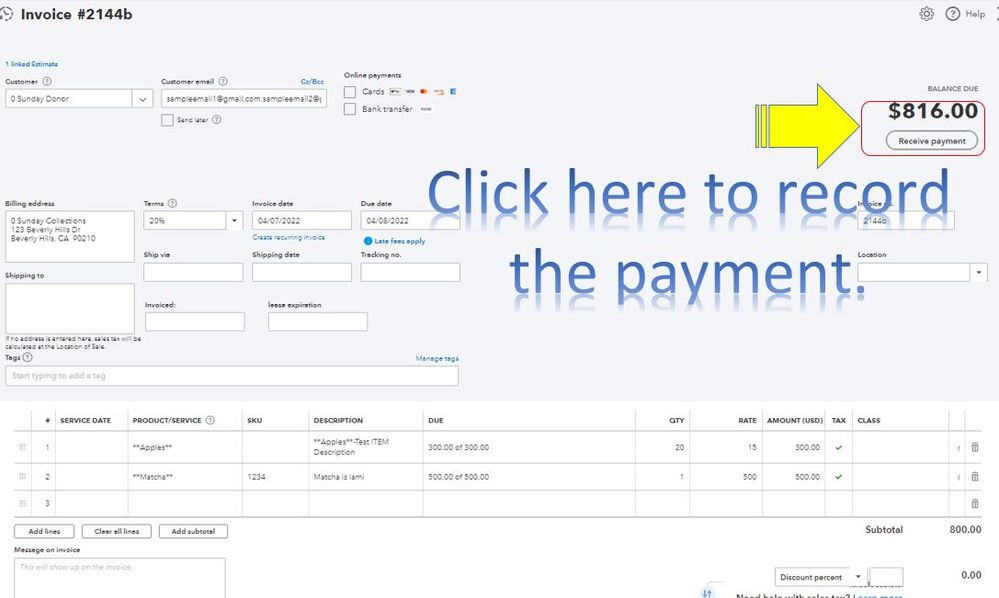Expand the Location dropdown arrow
Screen dimensions: 999x598
[979, 273]
